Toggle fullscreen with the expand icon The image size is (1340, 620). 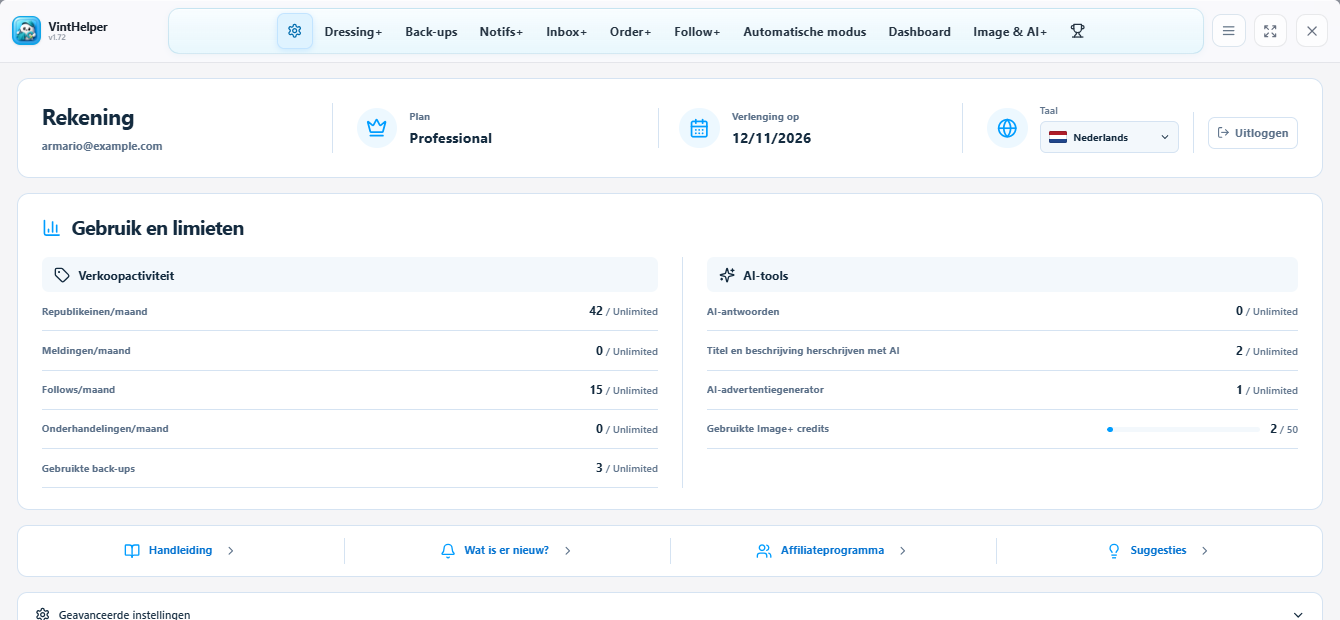[1270, 31]
